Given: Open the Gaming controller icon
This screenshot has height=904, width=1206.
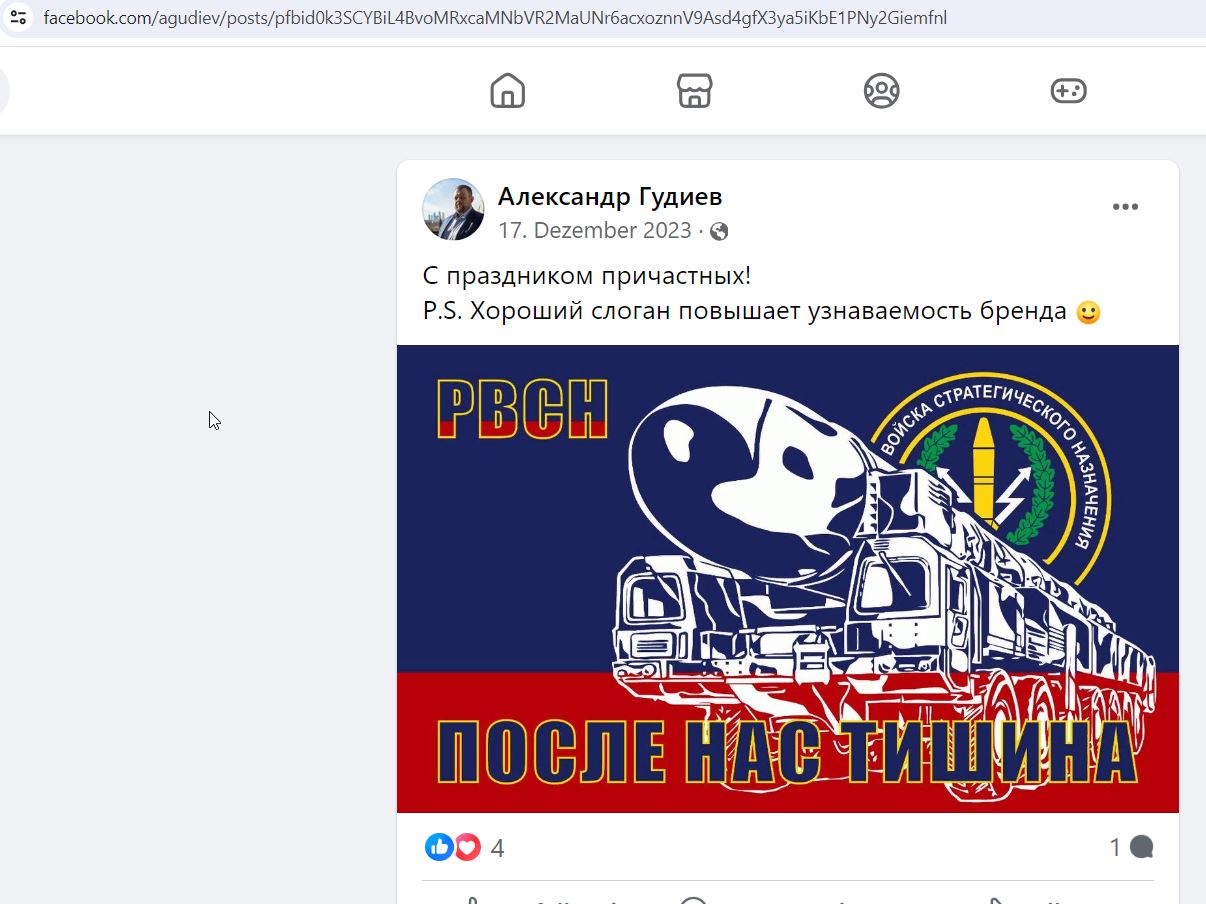Looking at the screenshot, I should point(1068,91).
